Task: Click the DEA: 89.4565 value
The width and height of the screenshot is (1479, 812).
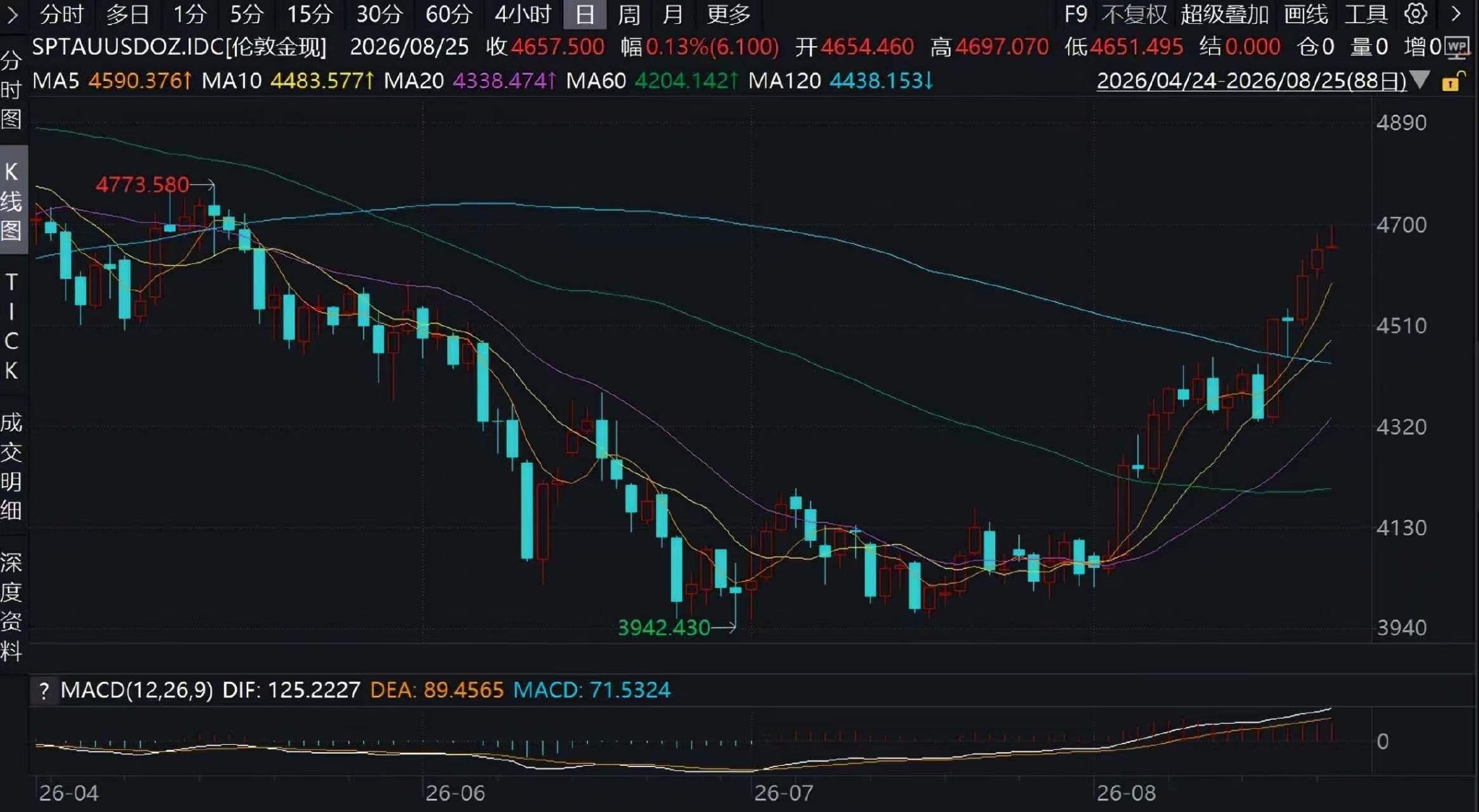Action: pos(437,691)
